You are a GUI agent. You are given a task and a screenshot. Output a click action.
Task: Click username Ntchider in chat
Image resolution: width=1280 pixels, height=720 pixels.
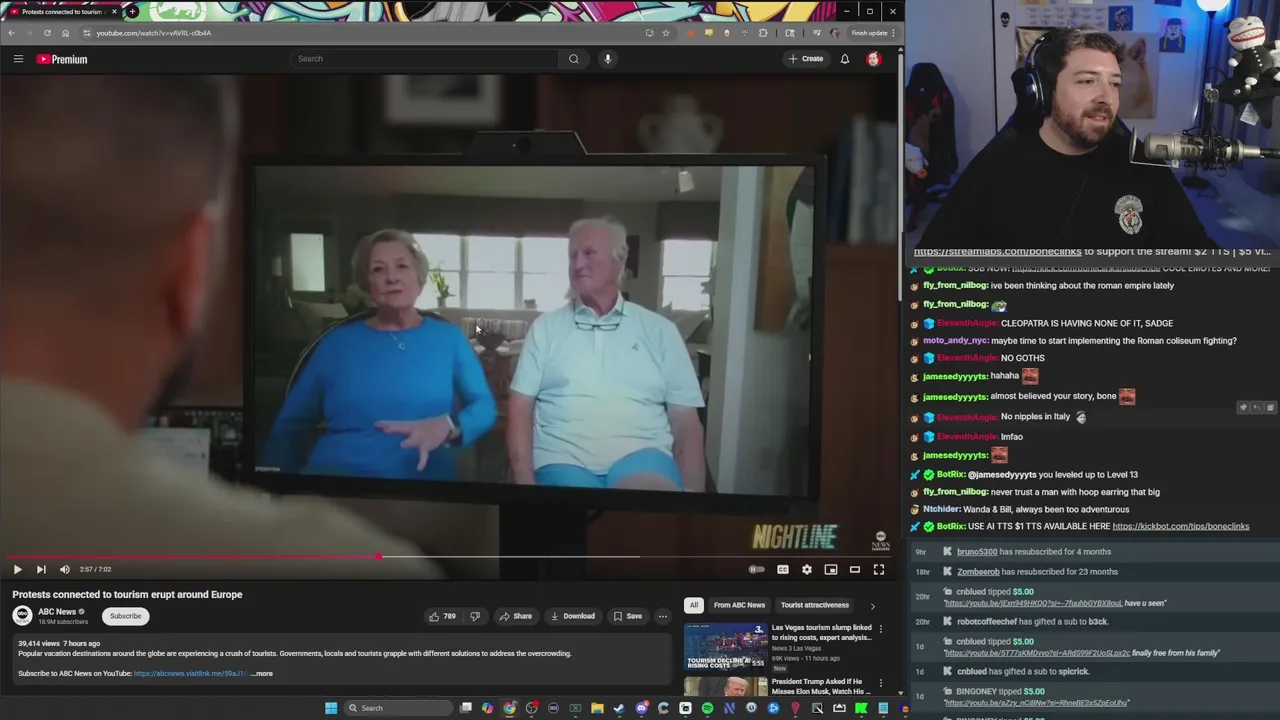click(941, 509)
